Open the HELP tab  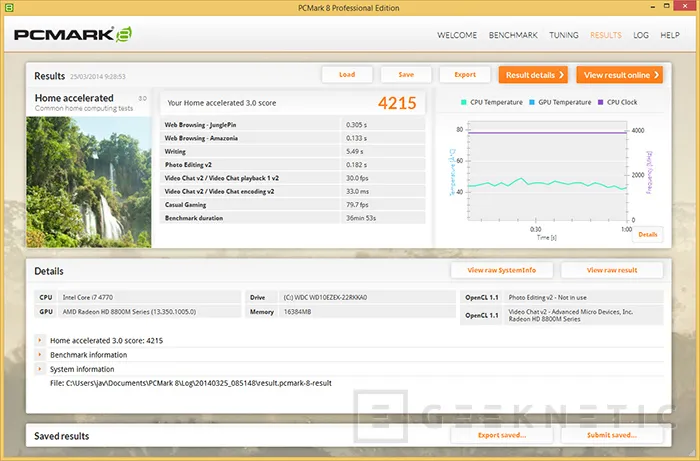click(x=670, y=35)
